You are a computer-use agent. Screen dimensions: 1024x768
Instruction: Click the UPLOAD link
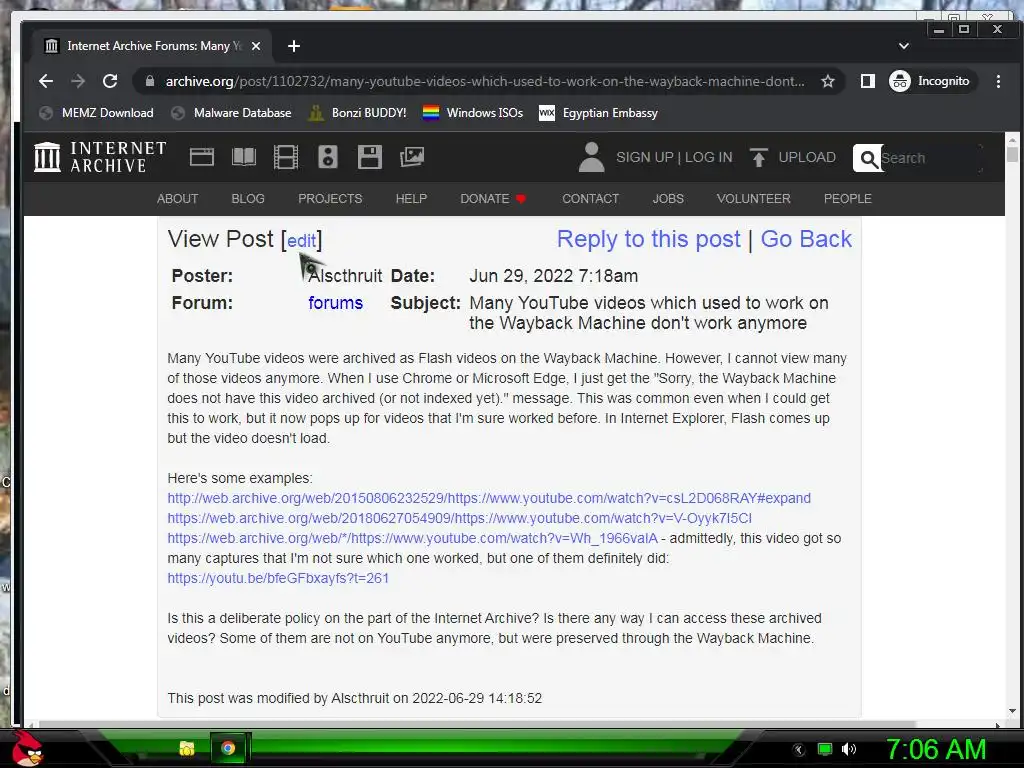[x=807, y=157]
